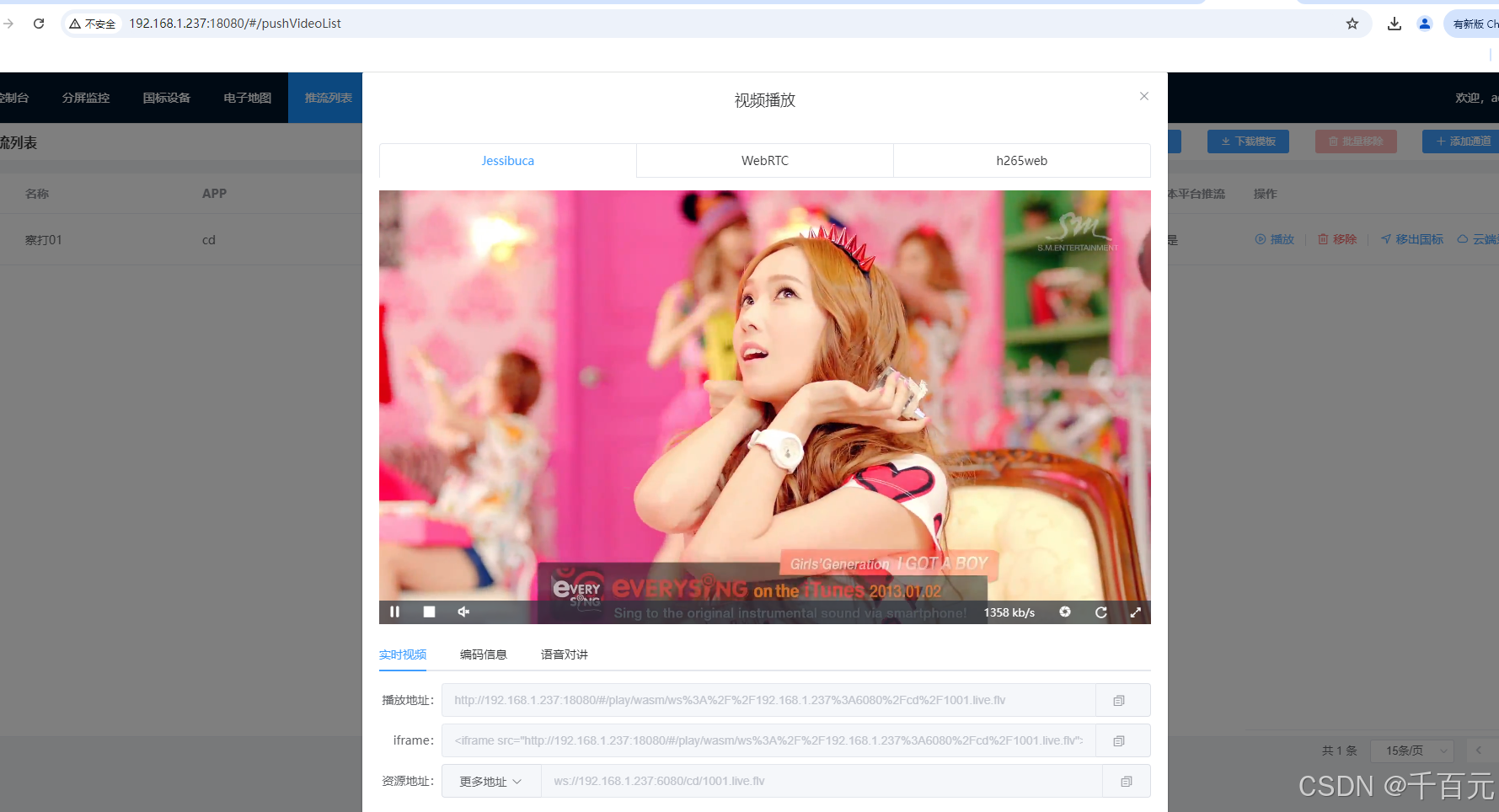1499x812 pixels.
Task: Click the browser address bar URL
Action: click(x=235, y=24)
